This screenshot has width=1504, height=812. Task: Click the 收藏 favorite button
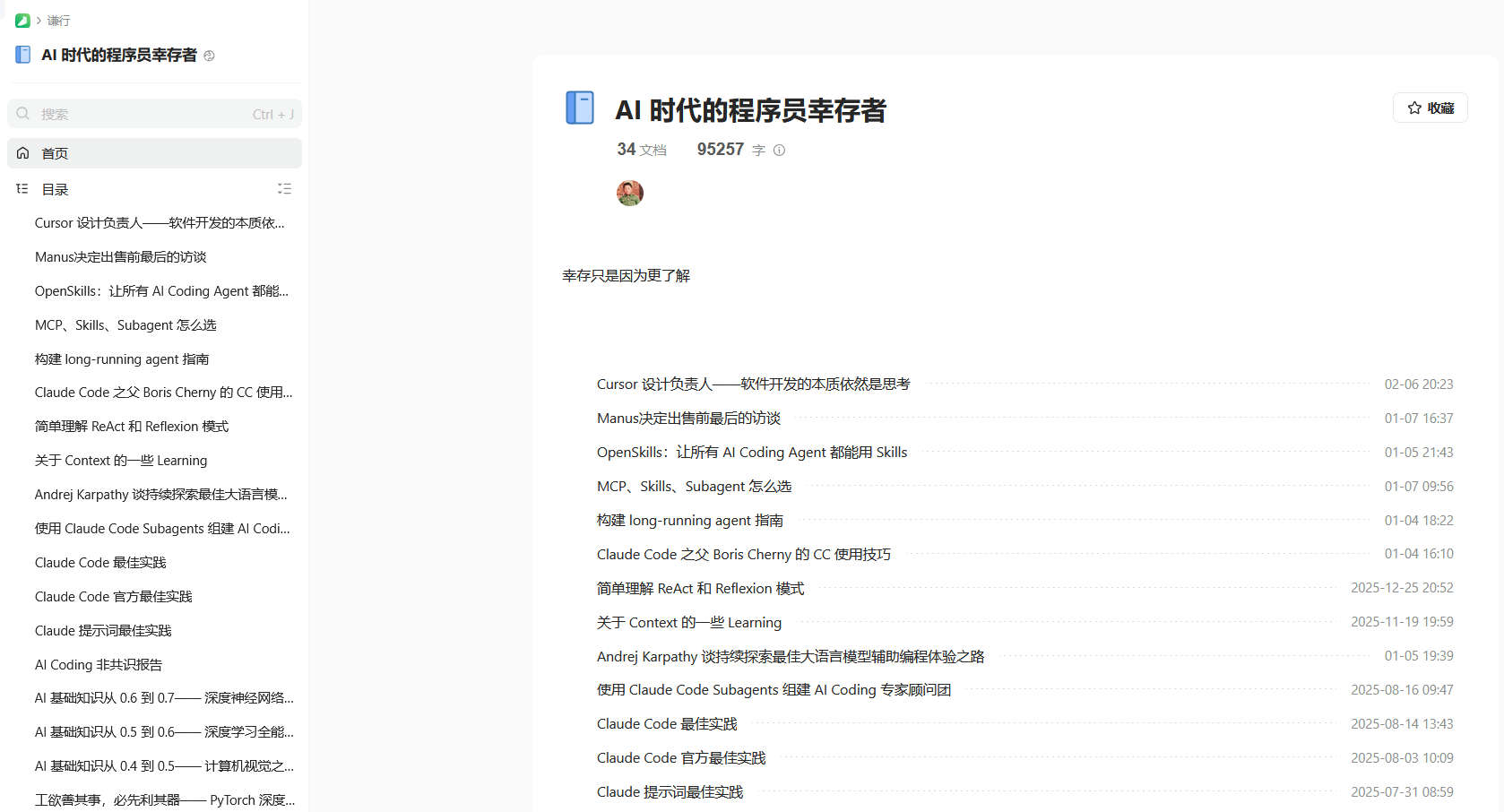1430,108
